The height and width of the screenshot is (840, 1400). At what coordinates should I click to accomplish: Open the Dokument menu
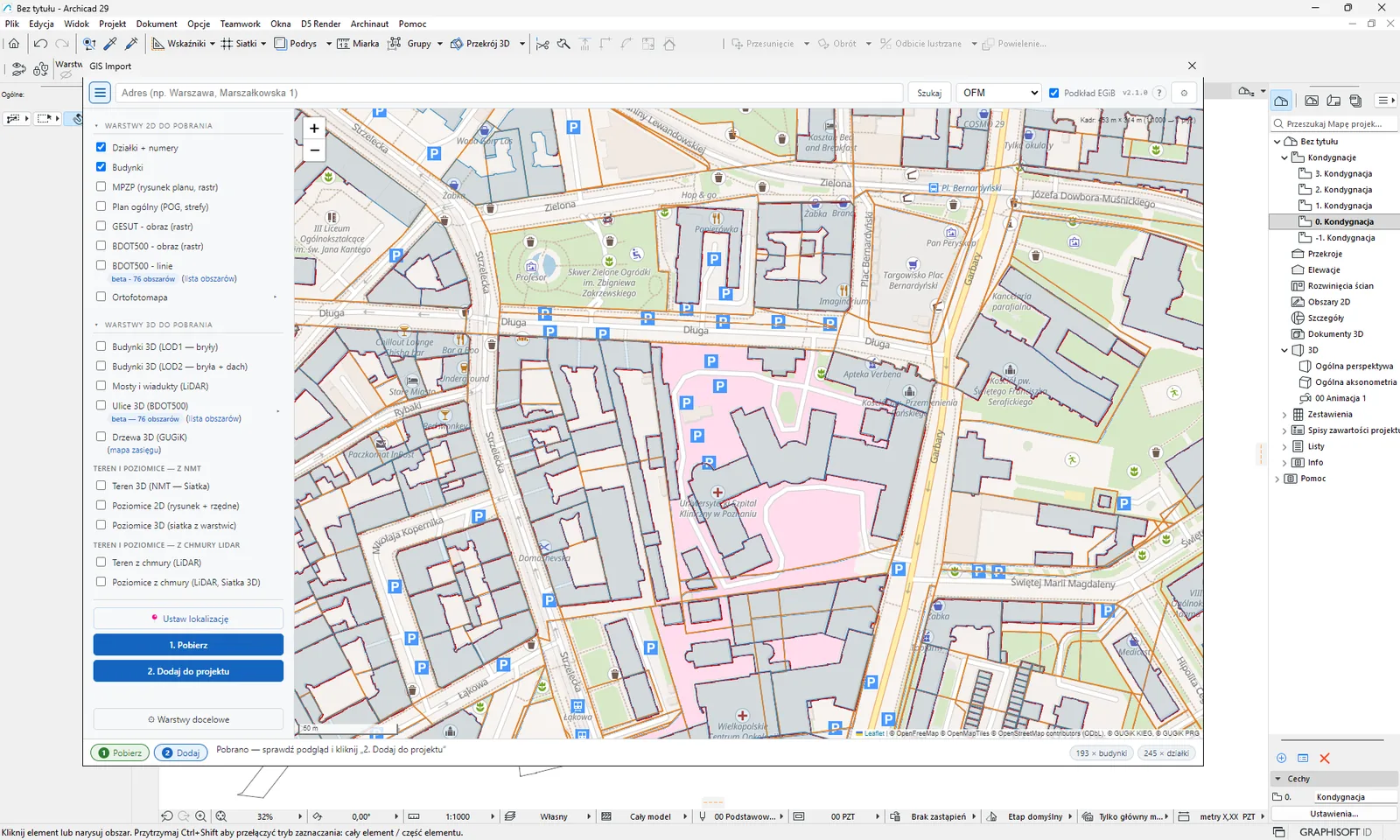click(157, 24)
